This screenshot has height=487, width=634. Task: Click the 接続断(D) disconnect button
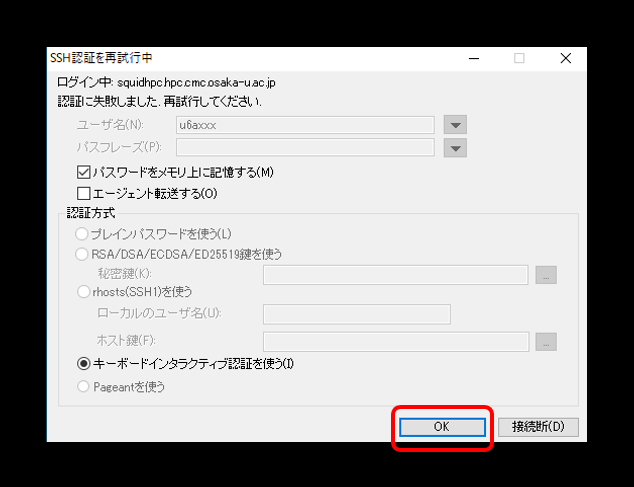click(x=538, y=427)
